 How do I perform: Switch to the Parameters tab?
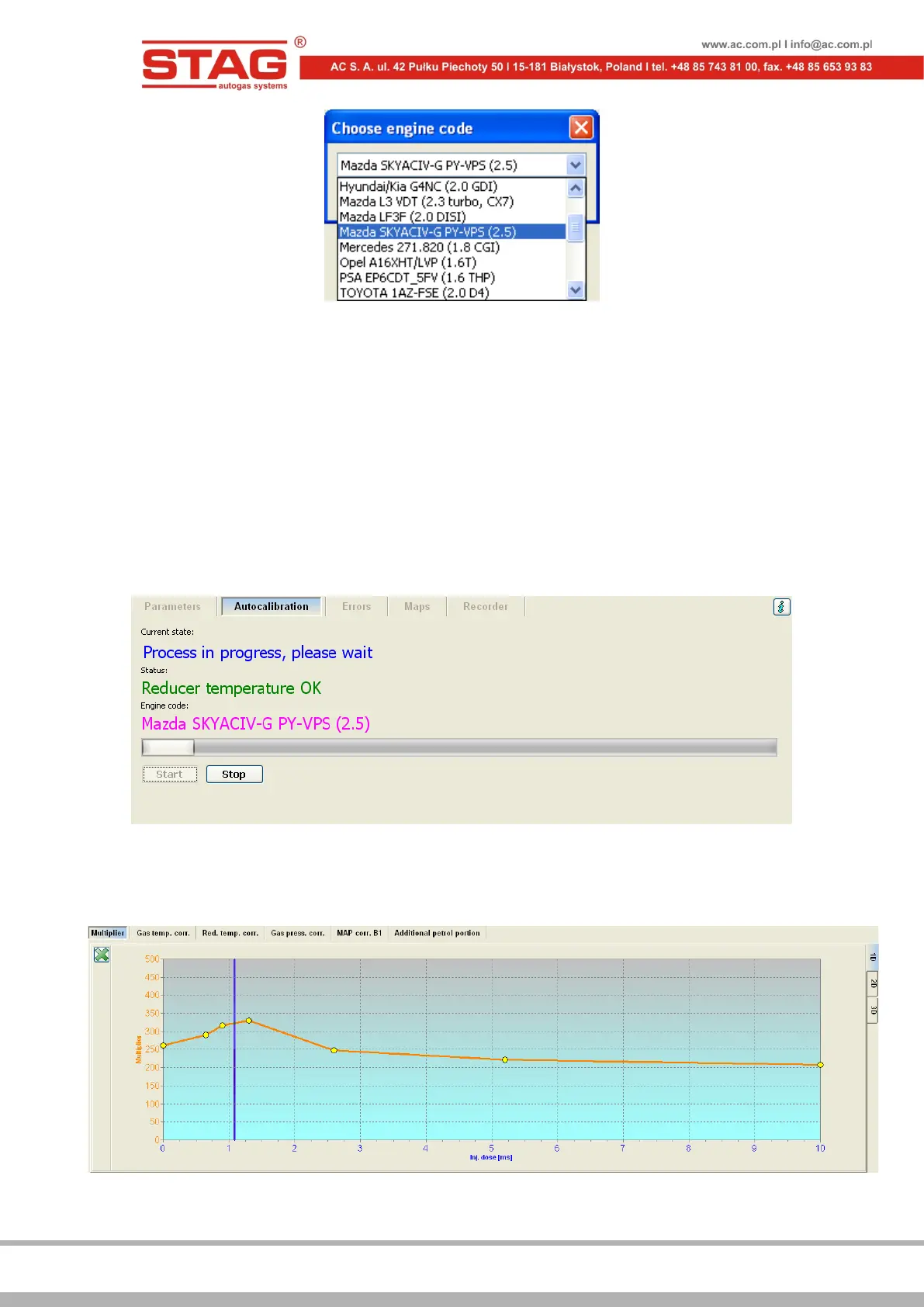172,606
